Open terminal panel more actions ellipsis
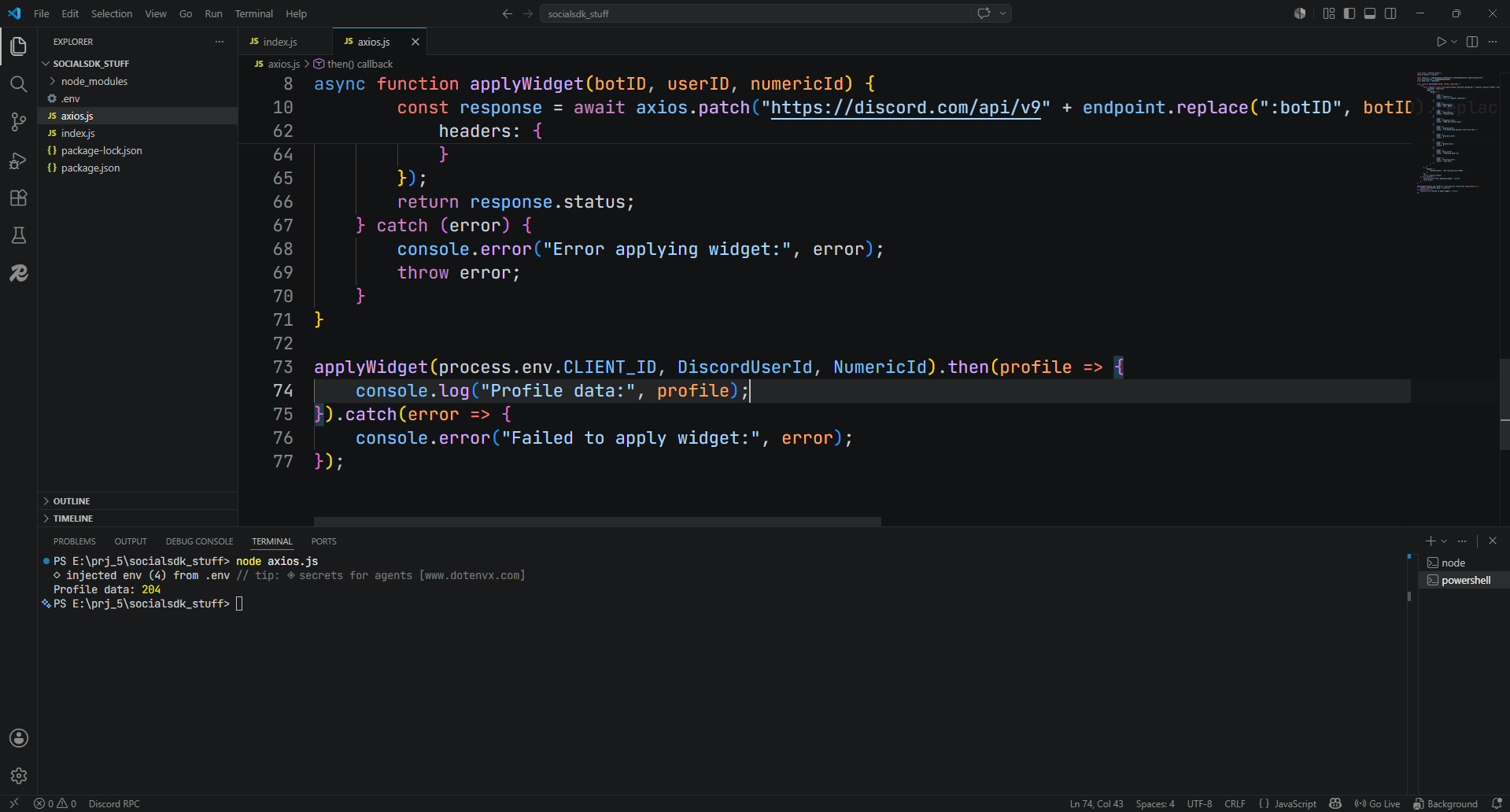Viewport: 1510px width, 812px height. click(1462, 541)
